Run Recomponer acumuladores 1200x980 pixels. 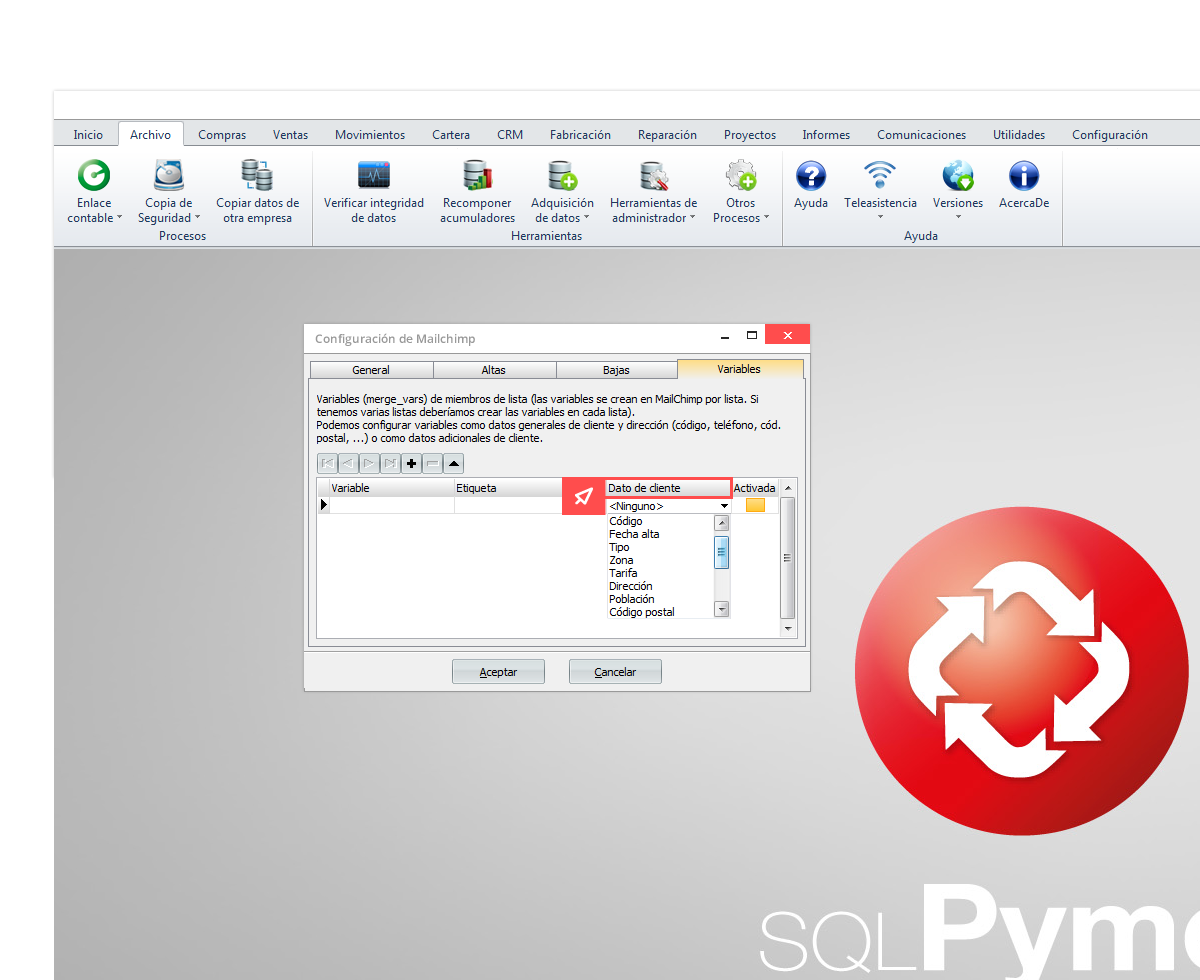[x=477, y=178]
